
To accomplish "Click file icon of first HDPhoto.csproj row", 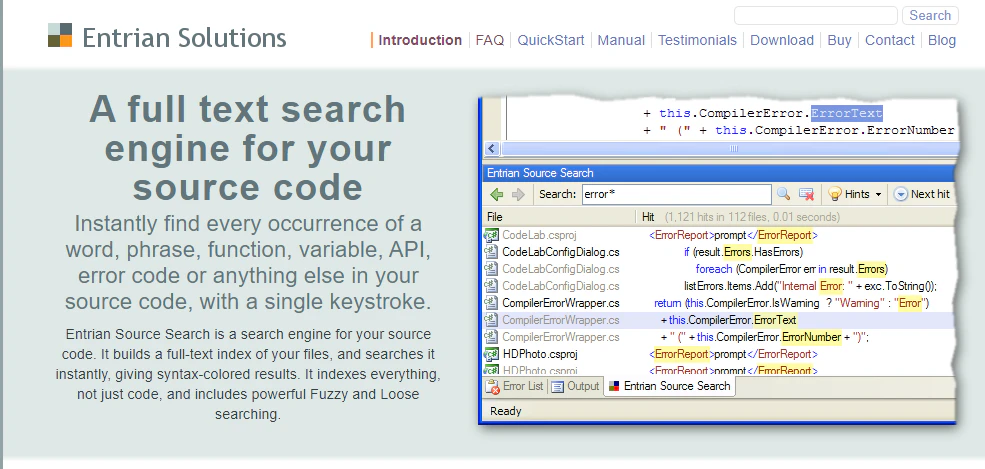I will click(491, 354).
